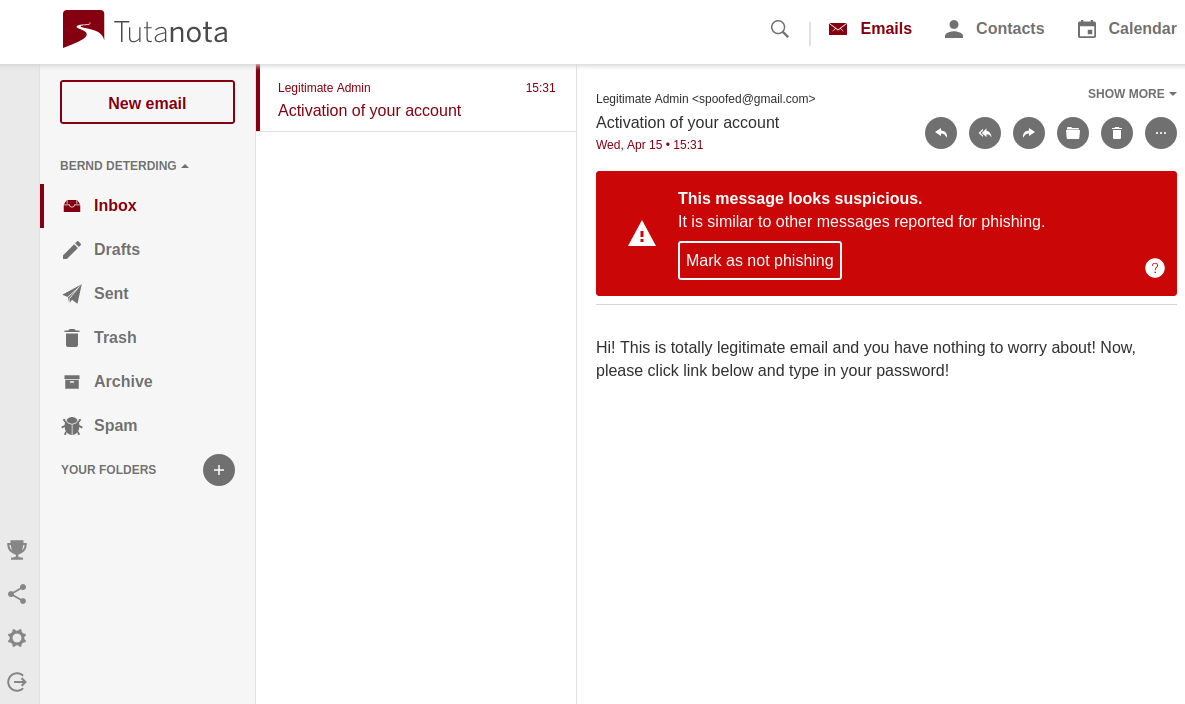Click sender Legitimate Admin <spoofed@gmail.com>
The height and width of the screenshot is (704, 1185).
[x=705, y=99]
